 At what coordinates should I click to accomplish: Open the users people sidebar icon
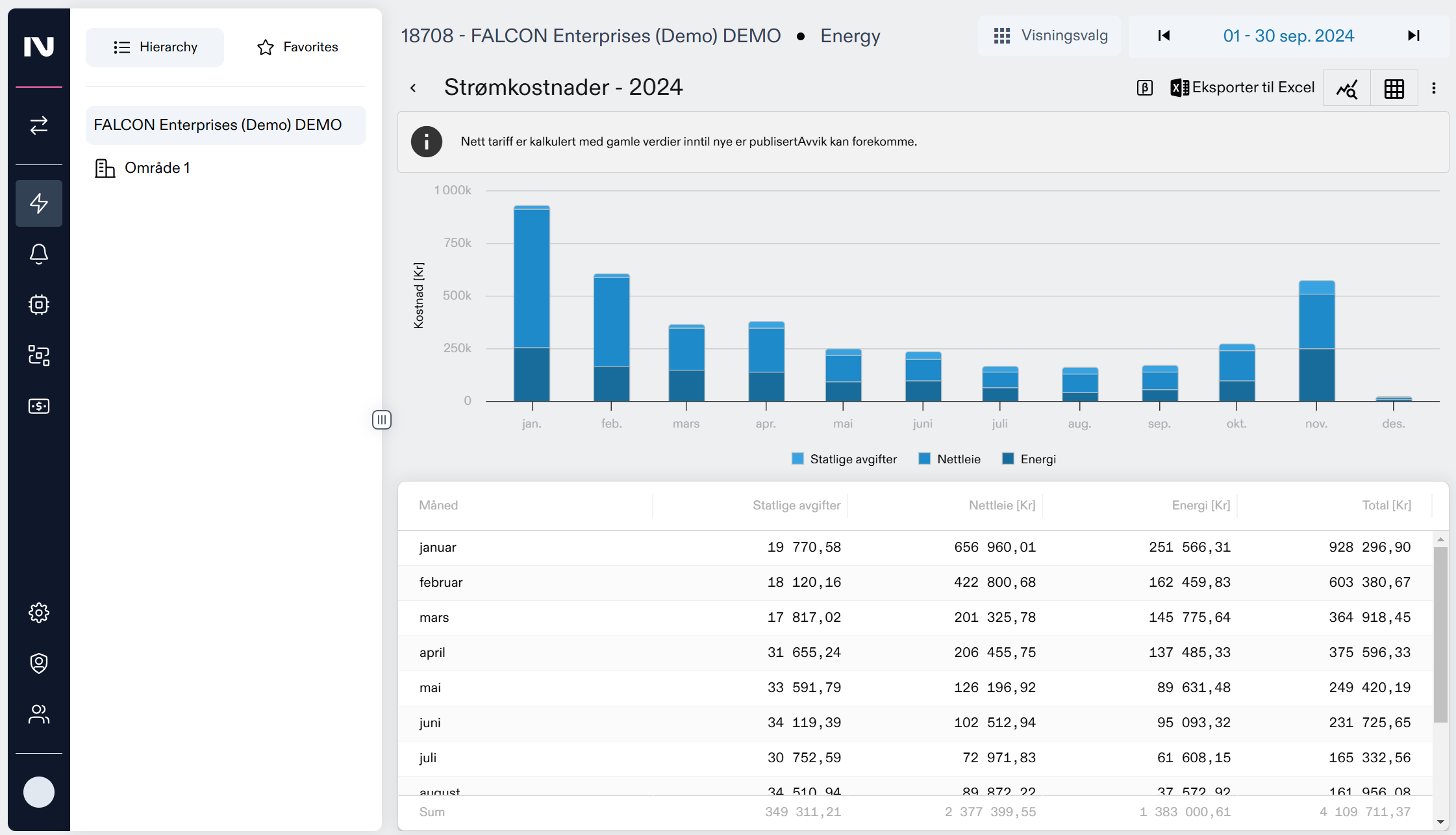click(39, 714)
